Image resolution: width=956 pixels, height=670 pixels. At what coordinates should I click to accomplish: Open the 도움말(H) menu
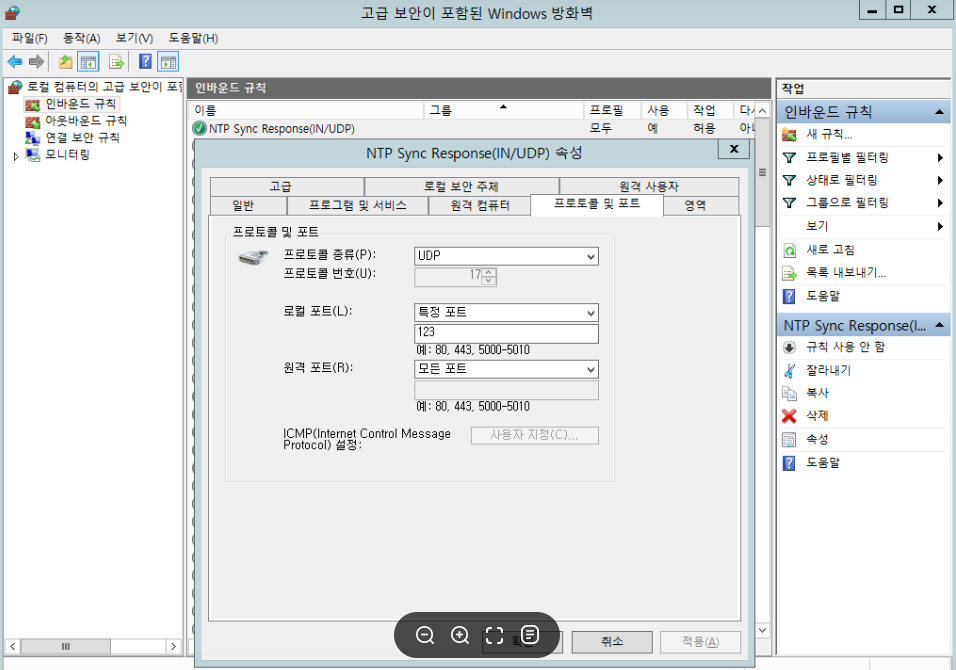(x=193, y=38)
